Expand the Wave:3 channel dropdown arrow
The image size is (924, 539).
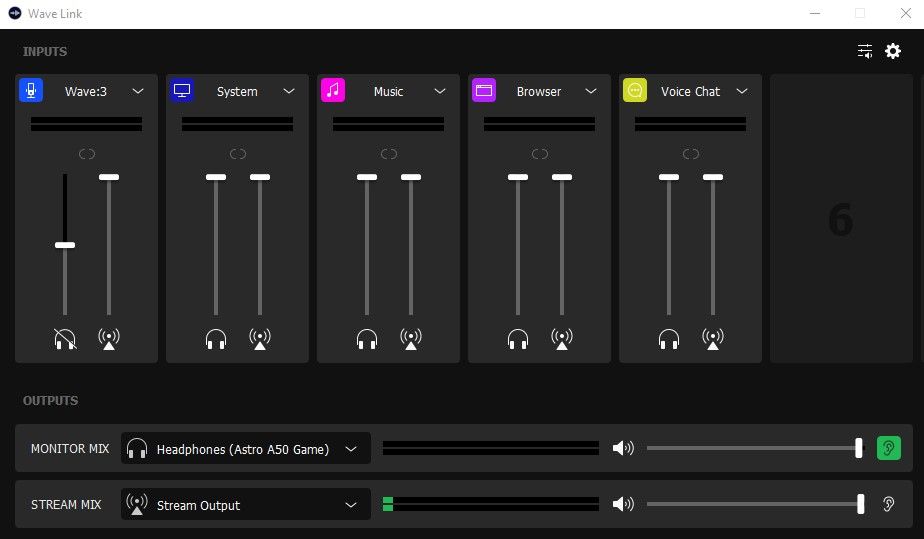(x=138, y=91)
